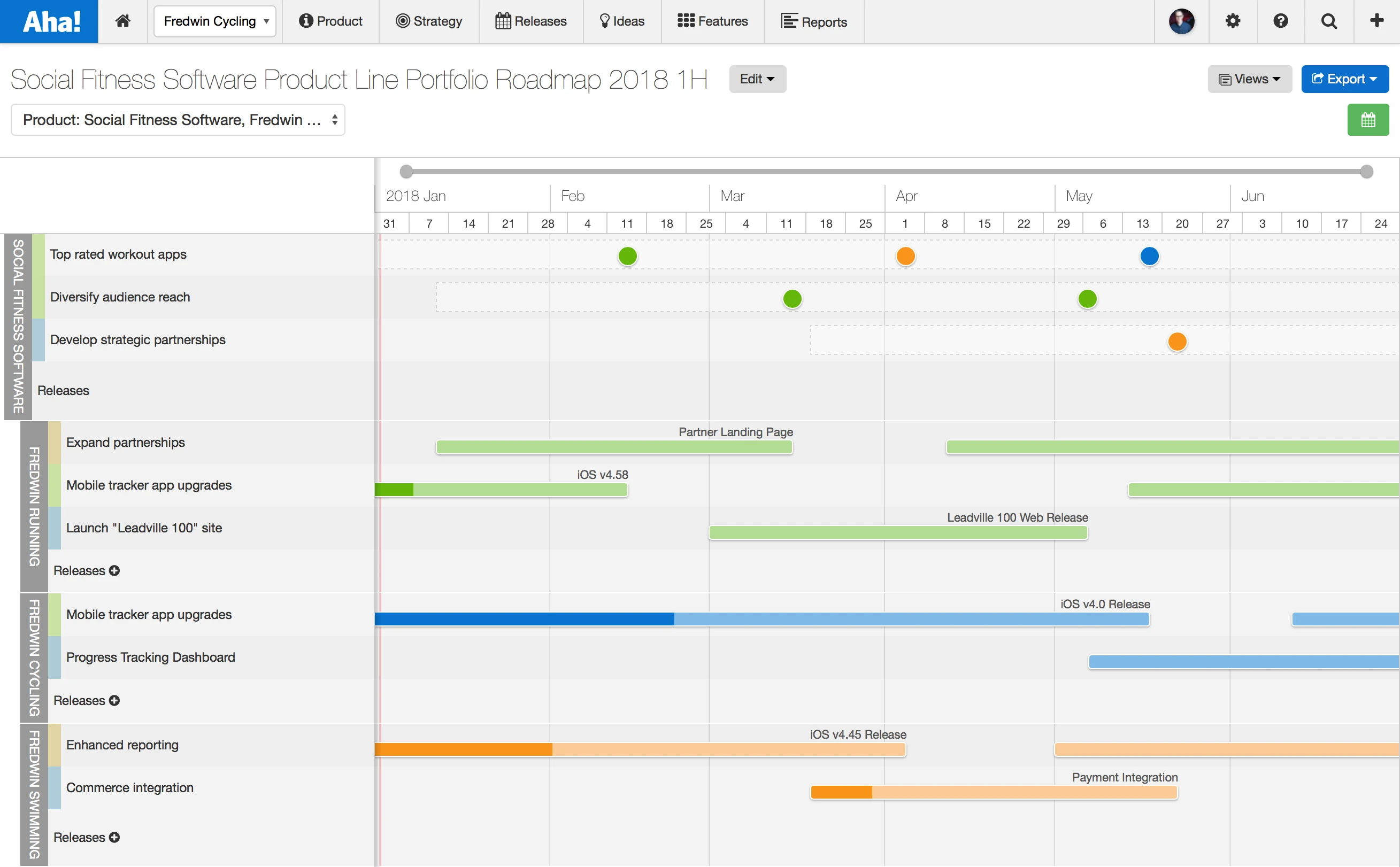Click the green calendar button
Image resolution: width=1400 pixels, height=867 pixels.
(x=1368, y=120)
